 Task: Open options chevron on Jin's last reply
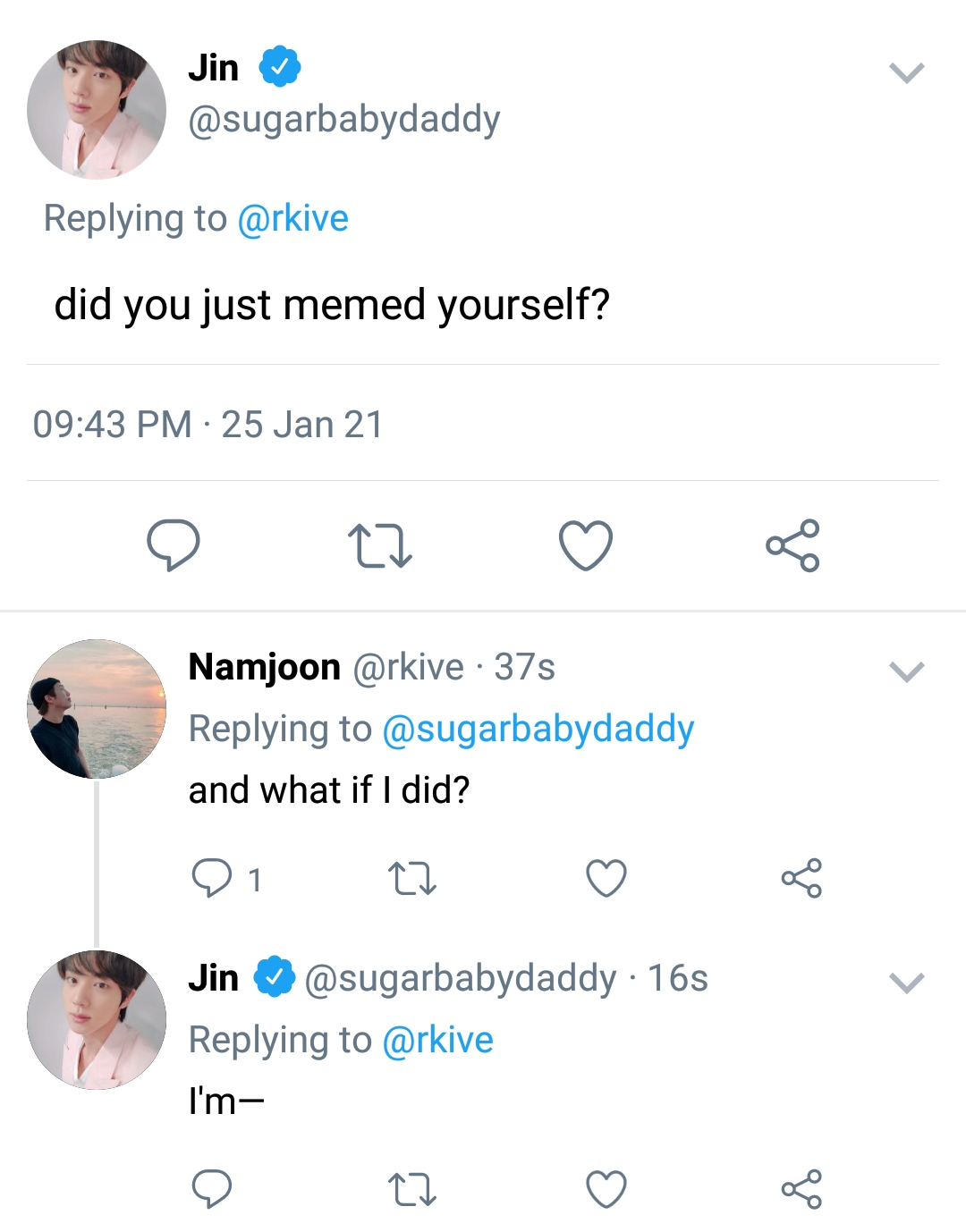tap(907, 983)
